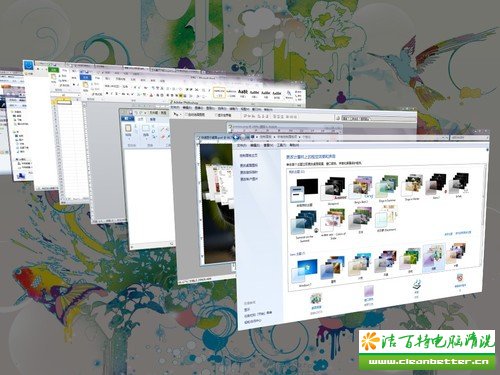Open the File menu in Photoshop window
Viewport: 500px width, 375px height.
175,107
